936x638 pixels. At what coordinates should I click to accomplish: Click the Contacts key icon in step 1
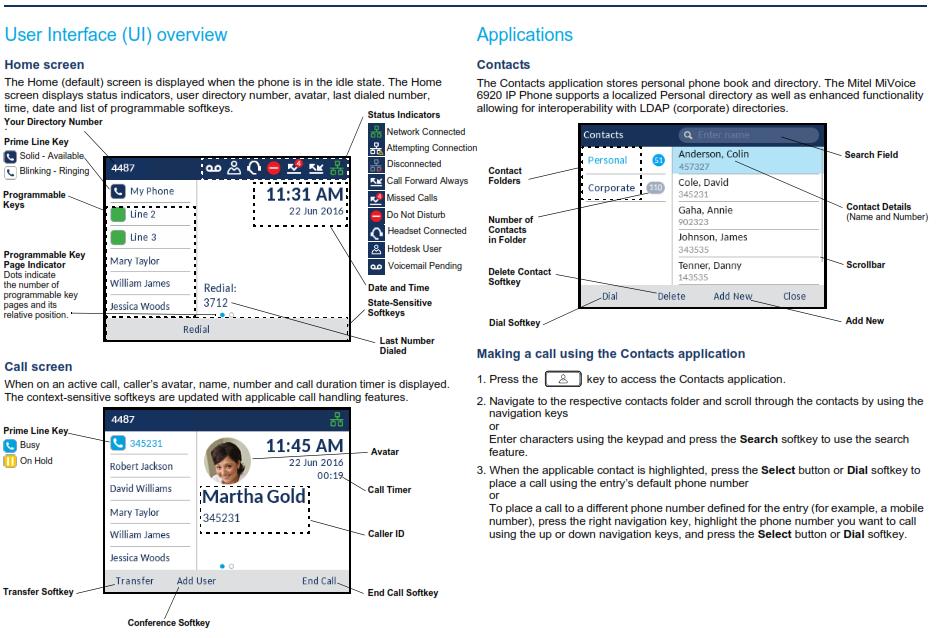[x=563, y=379]
